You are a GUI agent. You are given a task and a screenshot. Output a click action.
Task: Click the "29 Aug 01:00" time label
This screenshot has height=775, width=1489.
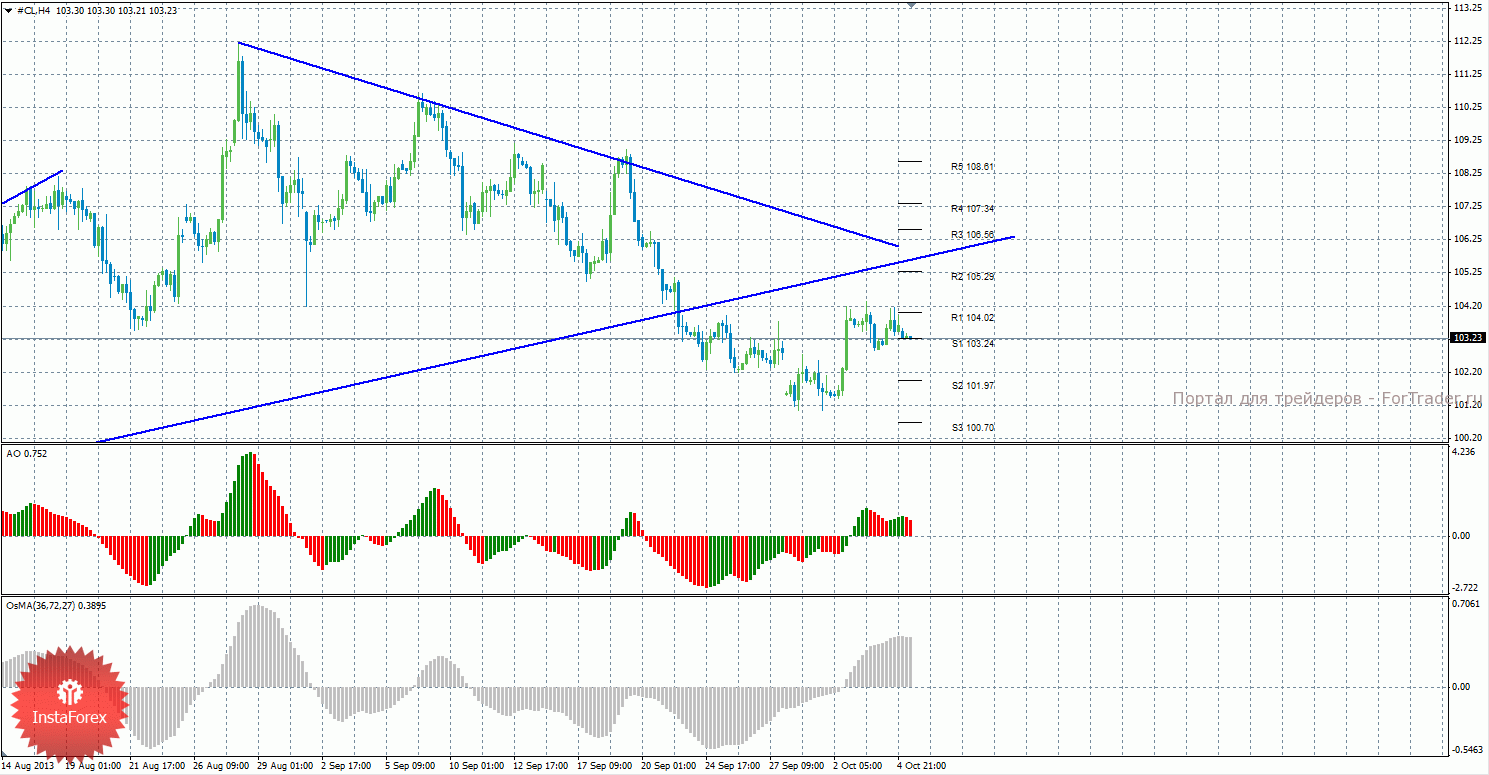click(285, 766)
